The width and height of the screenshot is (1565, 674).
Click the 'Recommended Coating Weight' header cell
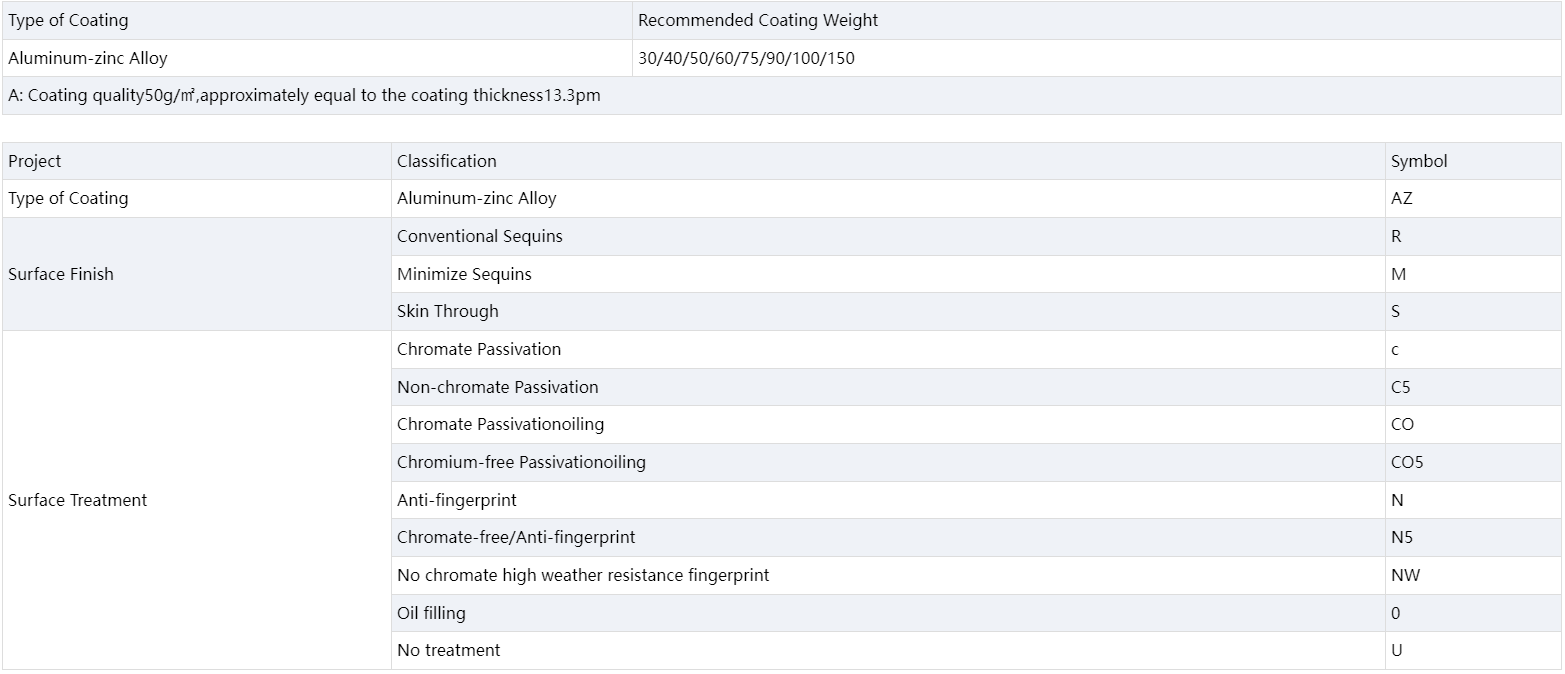pyautogui.click(x=758, y=20)
